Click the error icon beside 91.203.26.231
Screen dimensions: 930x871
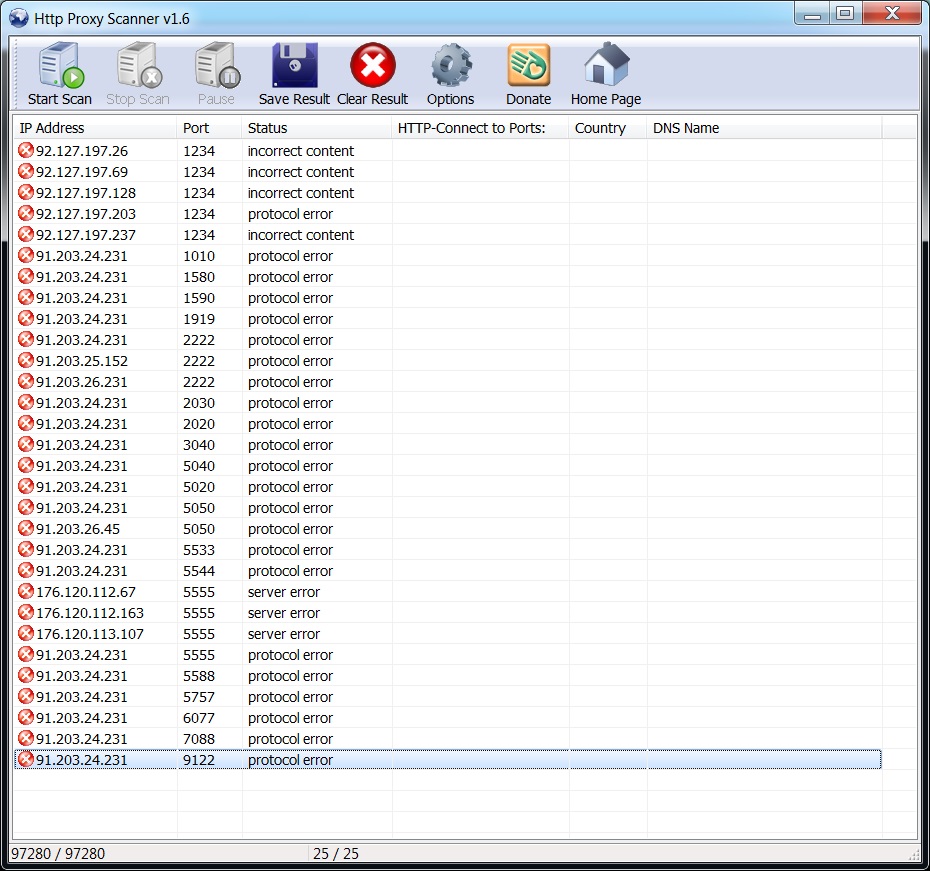[26, 382]
